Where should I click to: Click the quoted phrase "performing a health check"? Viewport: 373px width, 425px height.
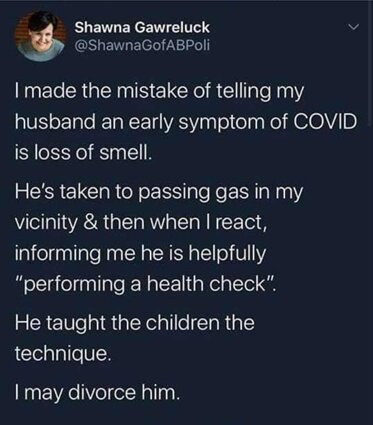tap(145, 284)
